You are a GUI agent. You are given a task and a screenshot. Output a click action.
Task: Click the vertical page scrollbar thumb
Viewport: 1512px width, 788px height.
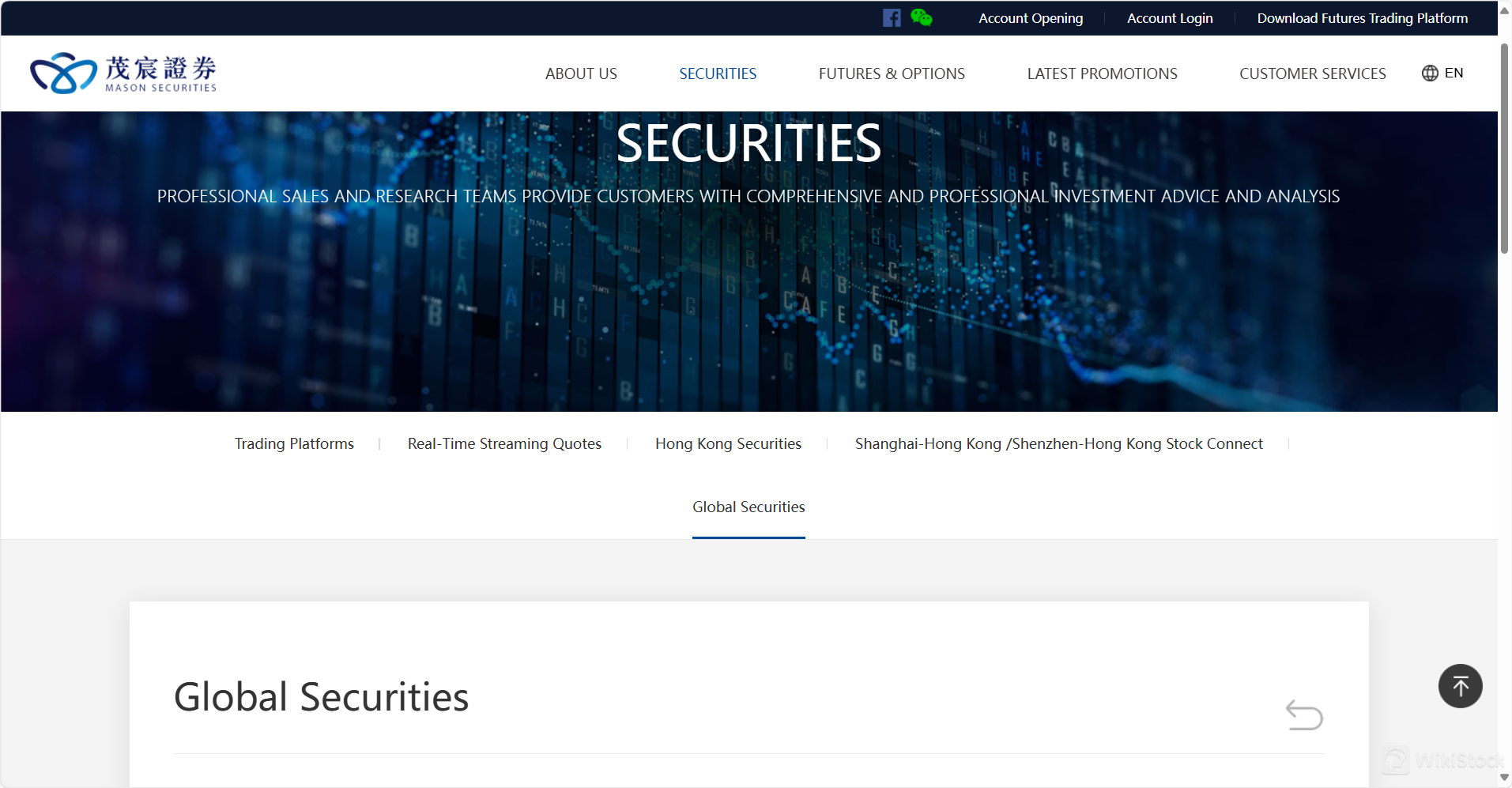pos(1504,149)
